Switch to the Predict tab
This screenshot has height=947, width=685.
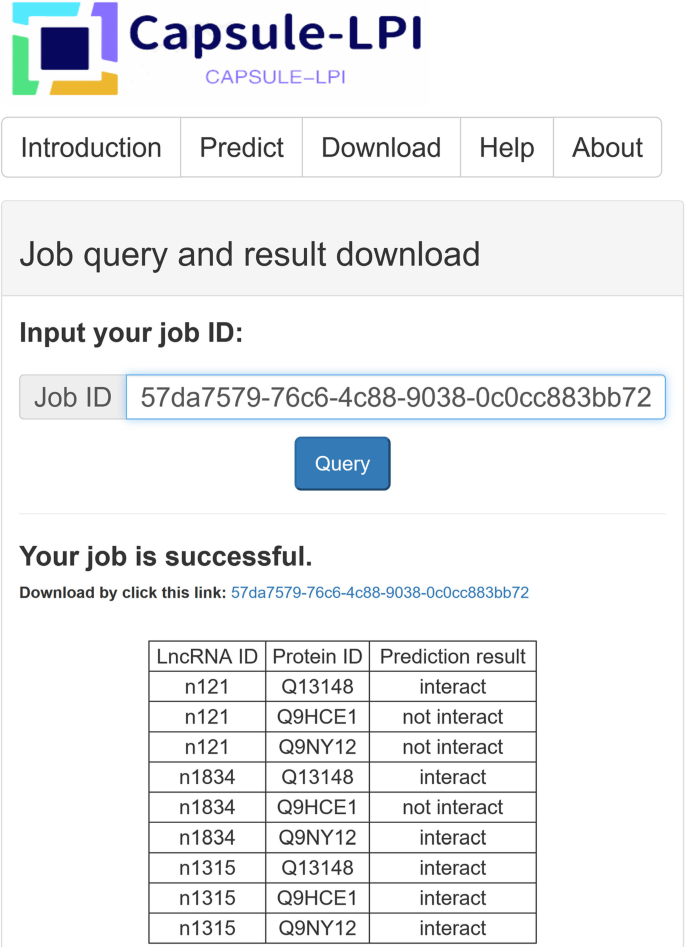point(242,148)
